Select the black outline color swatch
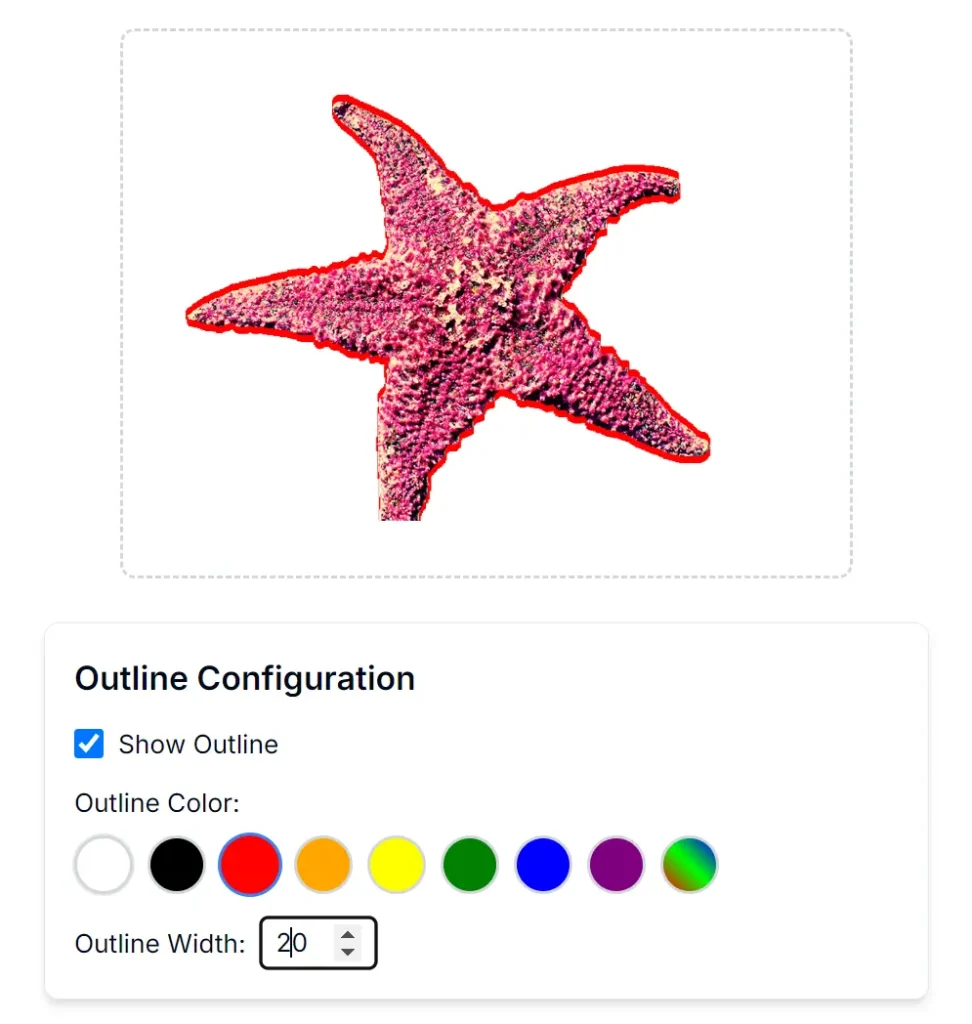The image size is (972, 1024). pos(176,864)
